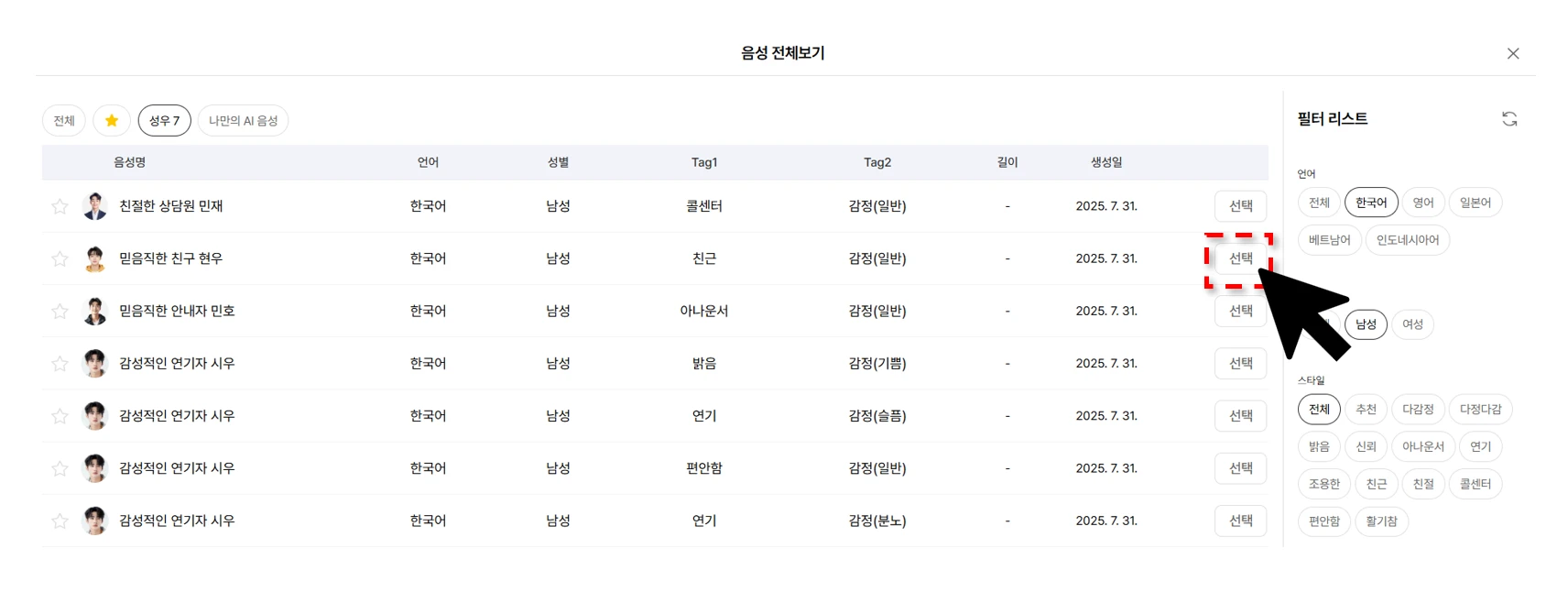Image resolution: width=1568 pixels, height=603 pixels.
Task: Switch to the 성우 7 tab
Action: [164, 121]
